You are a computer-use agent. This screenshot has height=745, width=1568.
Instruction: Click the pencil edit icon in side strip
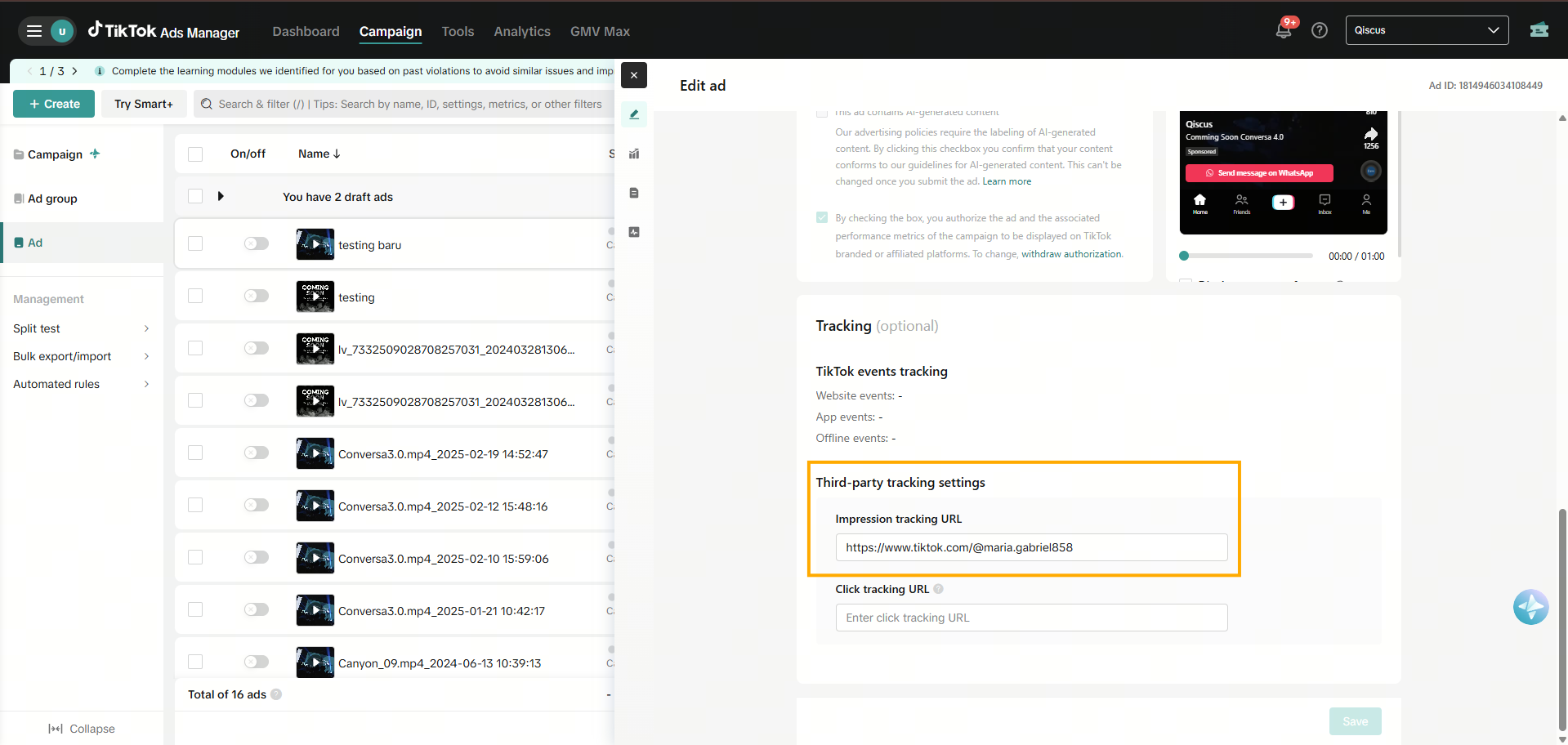coord(634,115)
